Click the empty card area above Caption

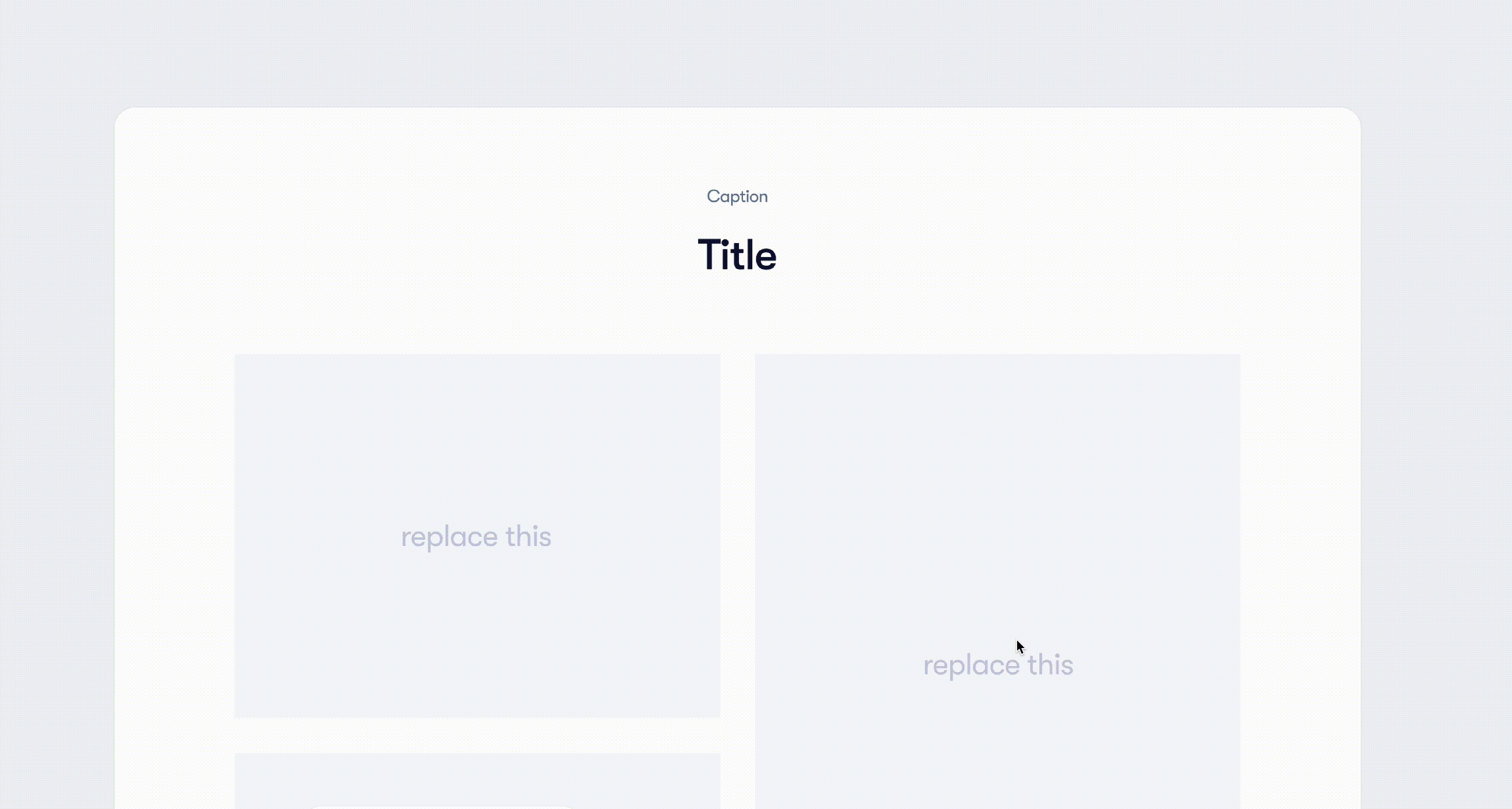pos(737,147)
